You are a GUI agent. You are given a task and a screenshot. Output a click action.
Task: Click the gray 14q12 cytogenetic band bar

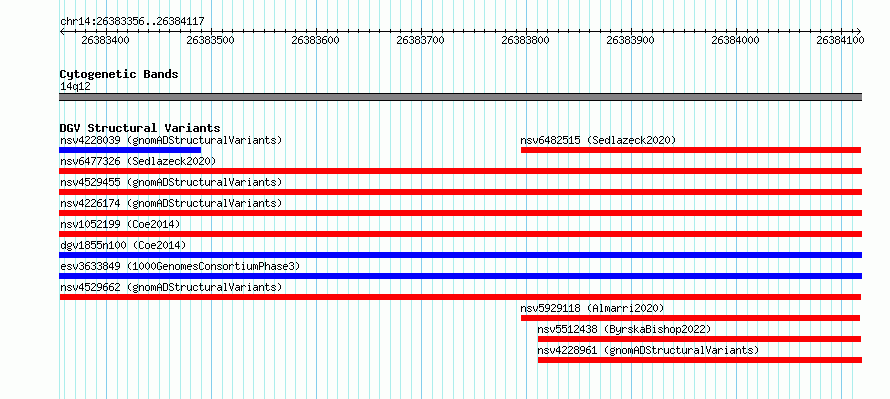pyautogui.click(x=460, y=97)
